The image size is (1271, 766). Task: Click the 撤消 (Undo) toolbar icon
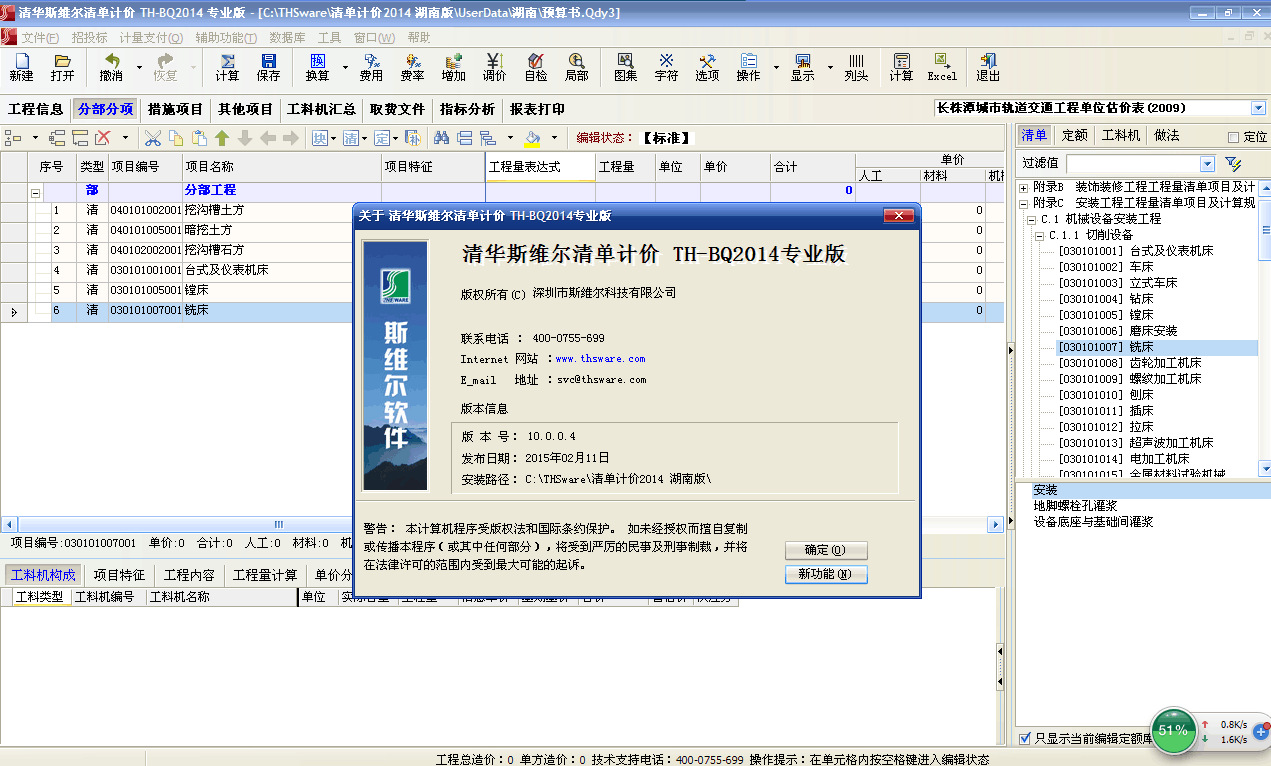tap(111, 67)
